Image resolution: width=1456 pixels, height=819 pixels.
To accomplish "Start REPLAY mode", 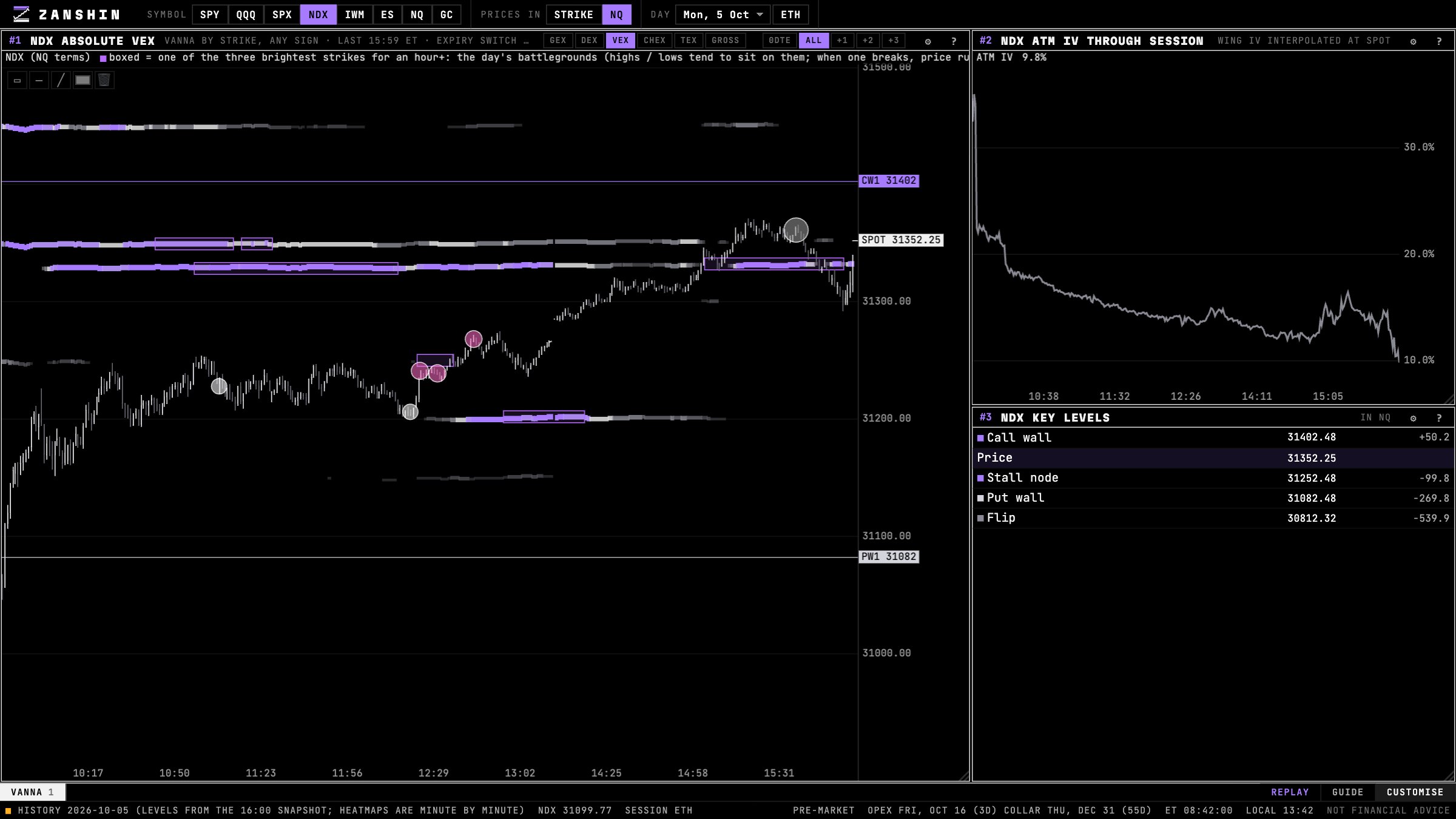I will click(x=1290, y=792).
